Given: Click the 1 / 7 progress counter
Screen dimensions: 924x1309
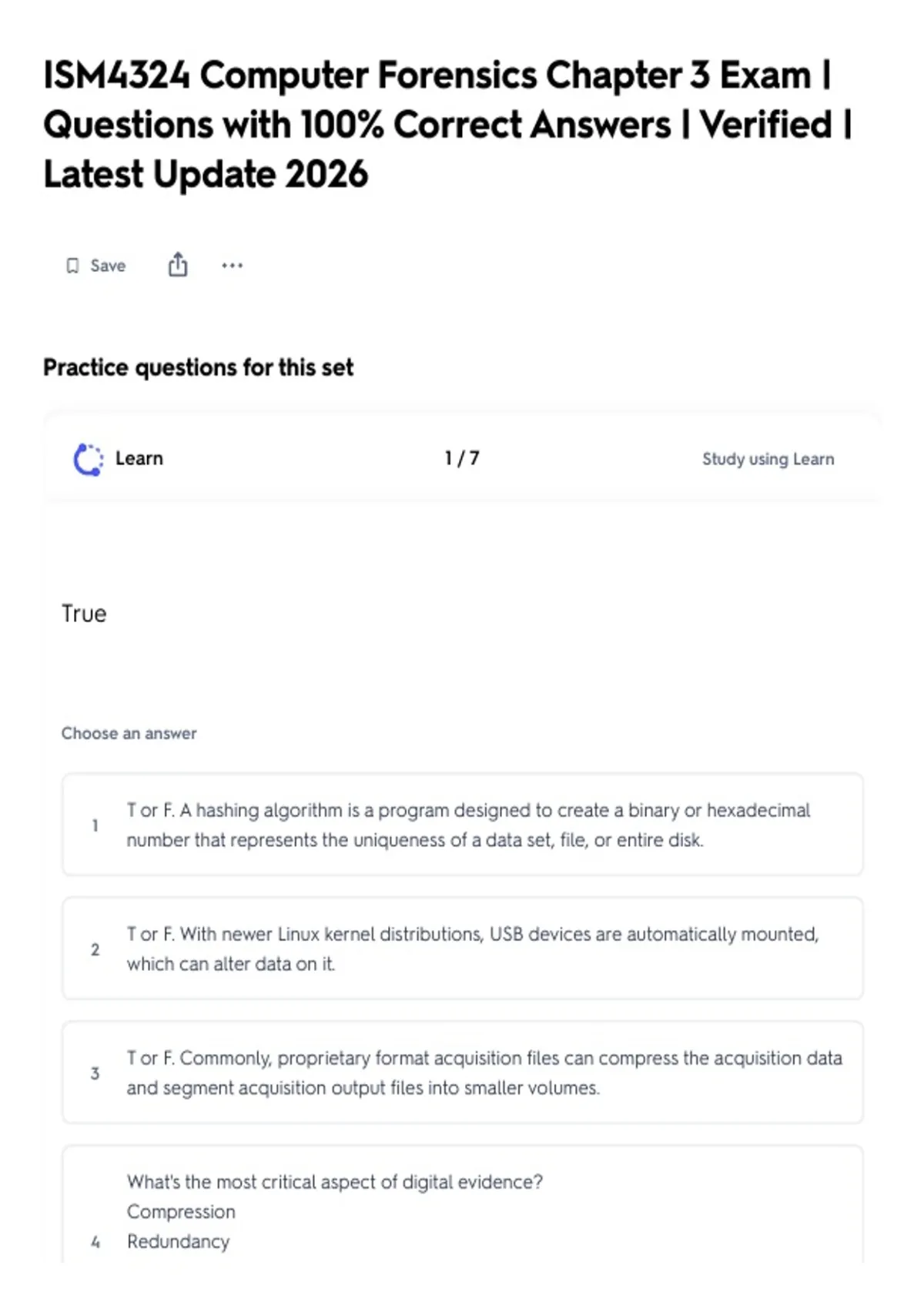Looking at the screenshot, I should (462, 458).
